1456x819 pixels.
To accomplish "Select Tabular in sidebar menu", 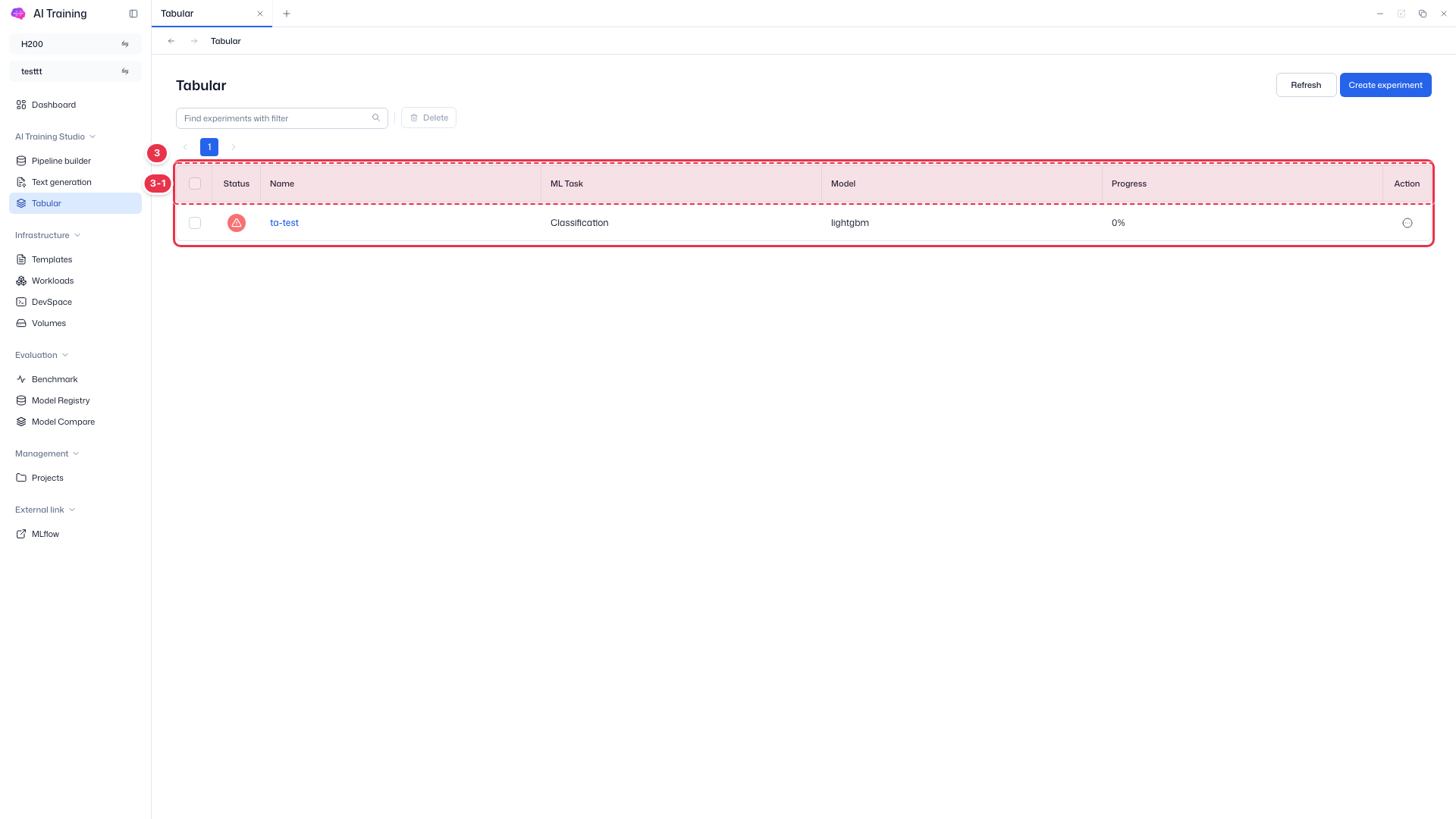I will [75, 203].
